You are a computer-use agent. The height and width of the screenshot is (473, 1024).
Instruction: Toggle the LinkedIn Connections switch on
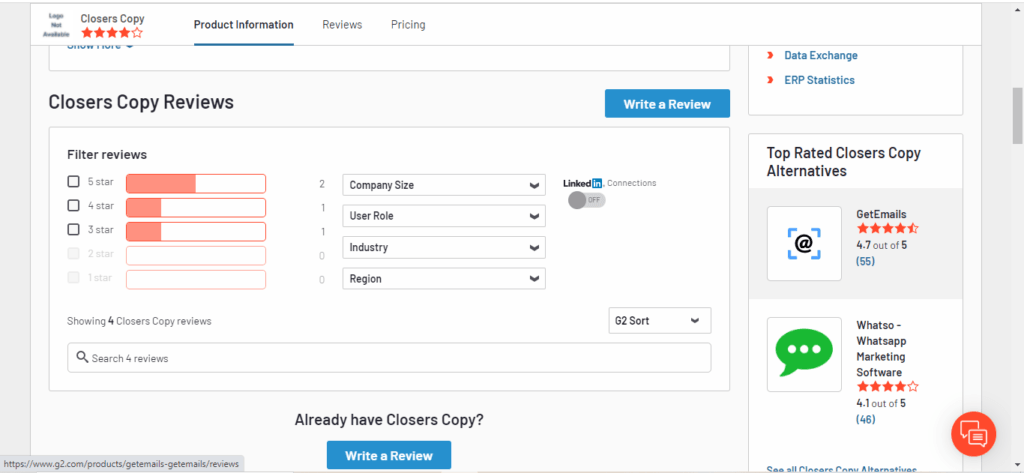[x=586, y=200]
